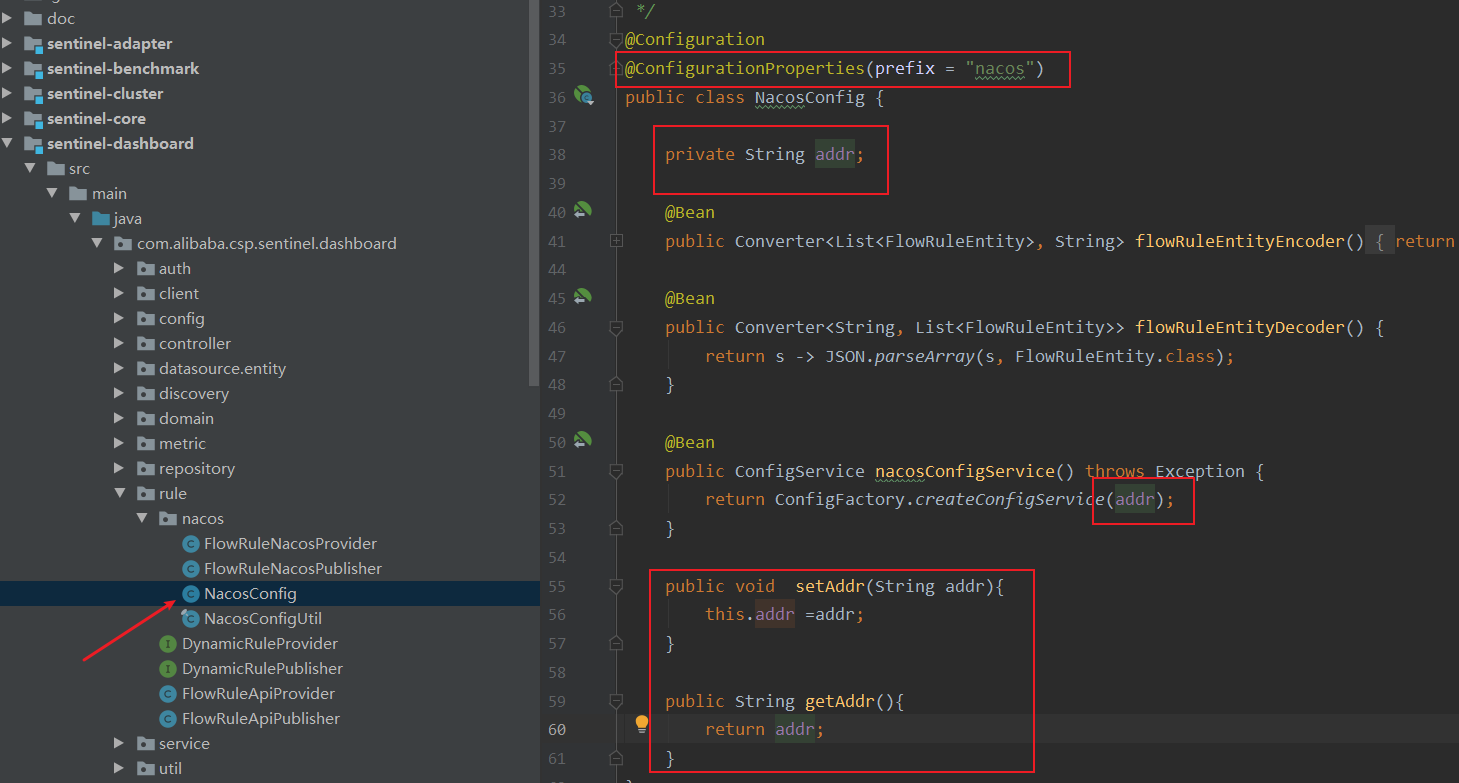The image size is (1459, 783).
Task: Click the addr field on line 38
Action: tap(835, 155)
